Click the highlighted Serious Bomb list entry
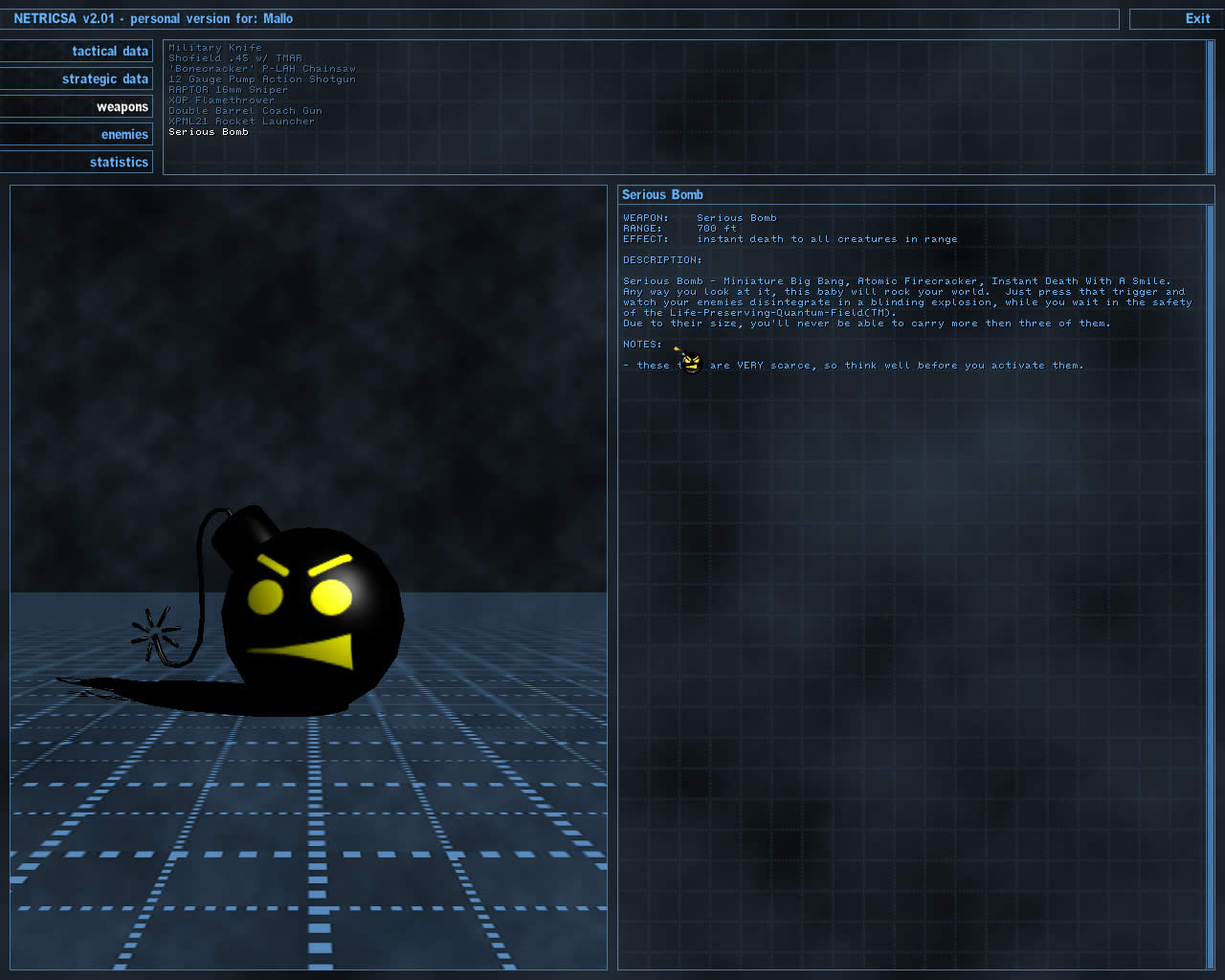 pyautogui.click(x=208, y=132)
